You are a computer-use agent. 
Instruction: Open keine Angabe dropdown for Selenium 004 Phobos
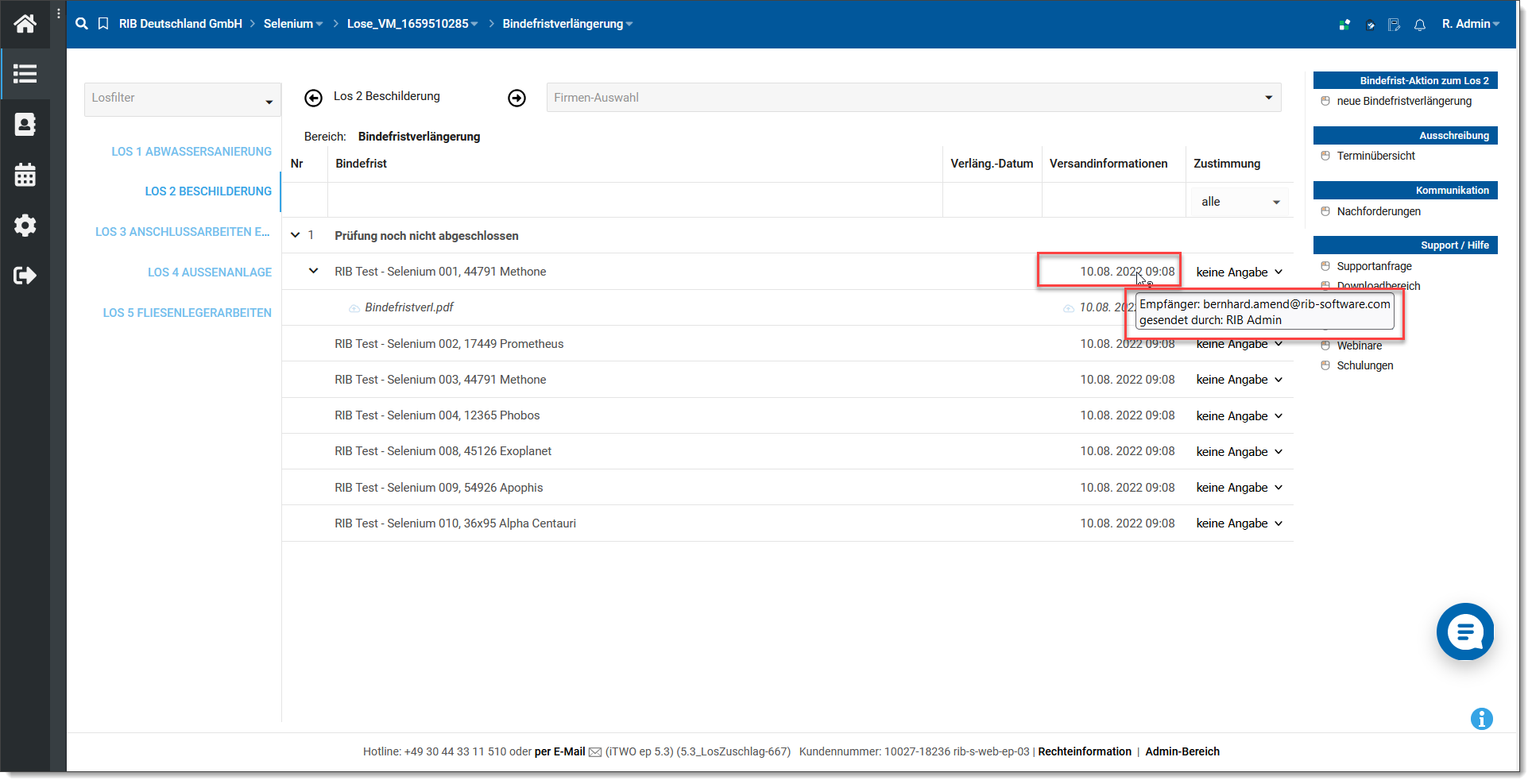pos(1240,416)
